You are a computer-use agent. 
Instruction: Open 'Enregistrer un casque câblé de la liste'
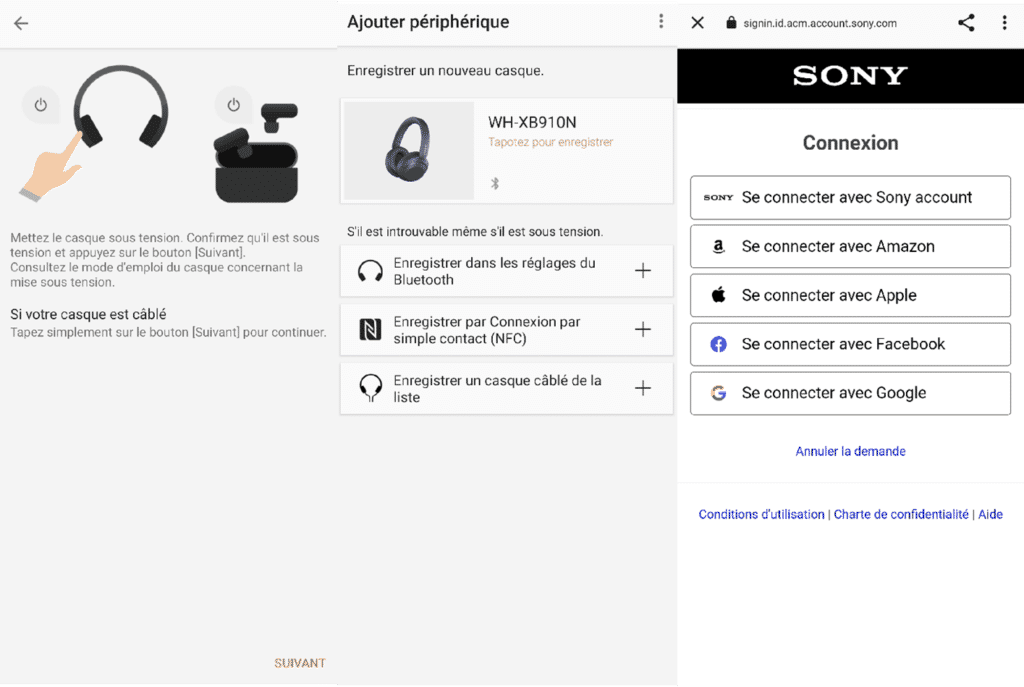tap(507, 389)
